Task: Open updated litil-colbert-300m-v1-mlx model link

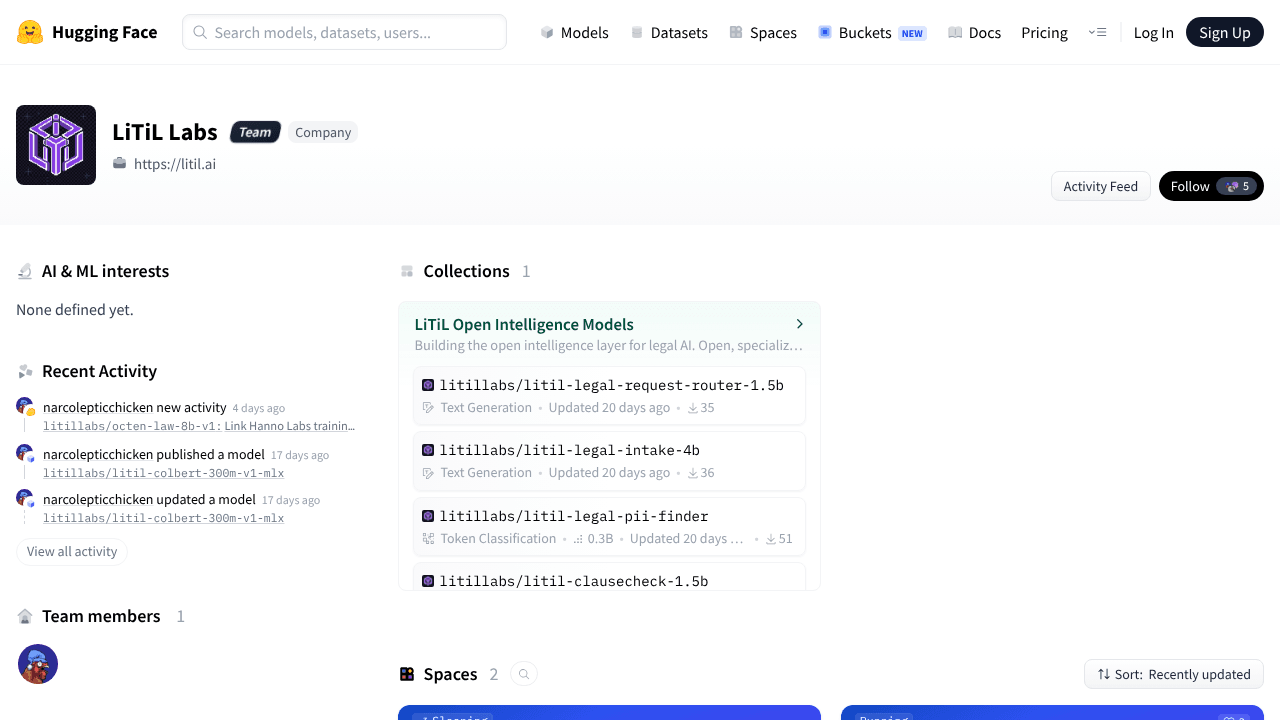Action: [163, 518]
